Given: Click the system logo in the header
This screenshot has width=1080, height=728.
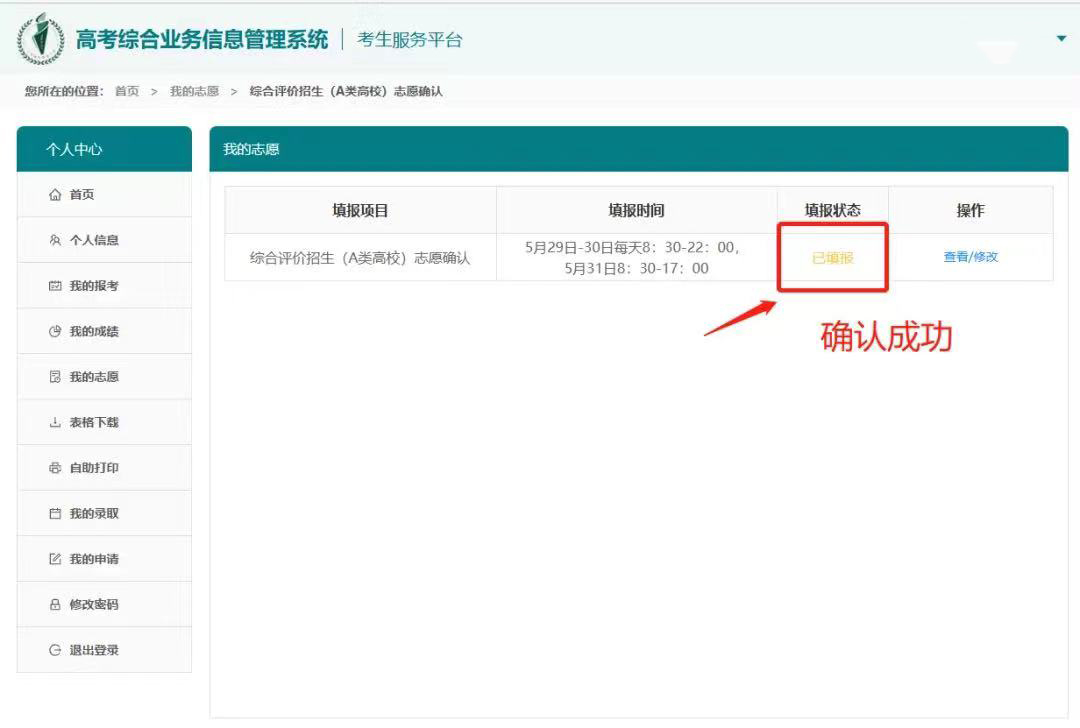Looking at the screenshot, I should coord(40,40).
